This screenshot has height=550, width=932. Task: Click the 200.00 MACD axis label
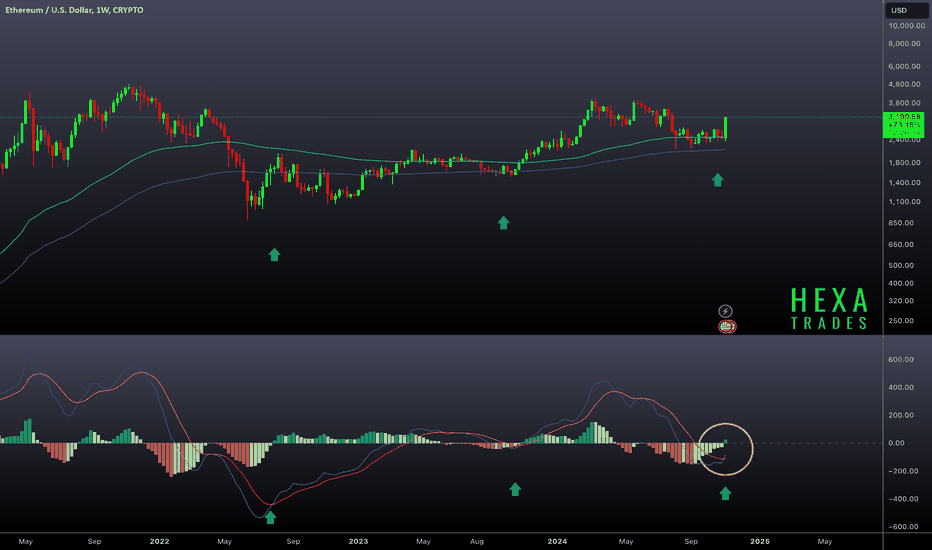pyautogui.click(x=901, y=416)
